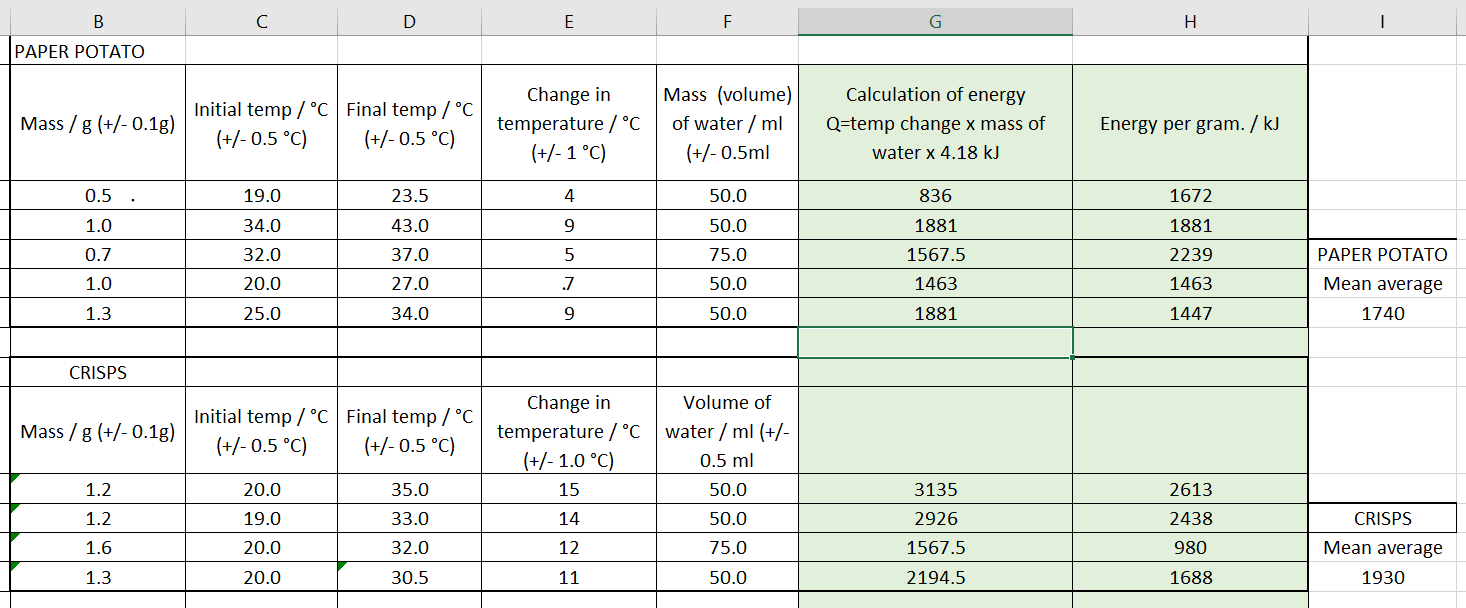The height and width of the screenshot is (608, 1466).
Task: Click the empty selected cell in column G
Action: click(935, 342)
